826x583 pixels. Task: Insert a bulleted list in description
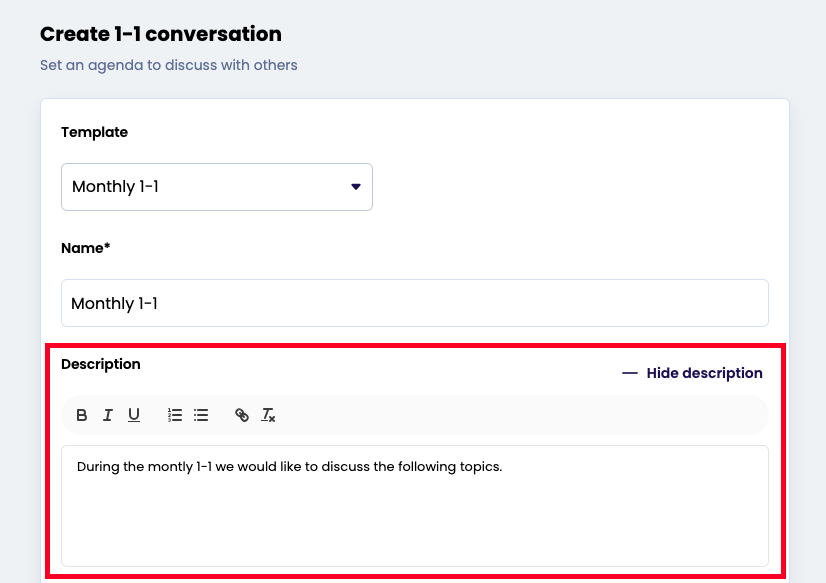tap(201, 415)
